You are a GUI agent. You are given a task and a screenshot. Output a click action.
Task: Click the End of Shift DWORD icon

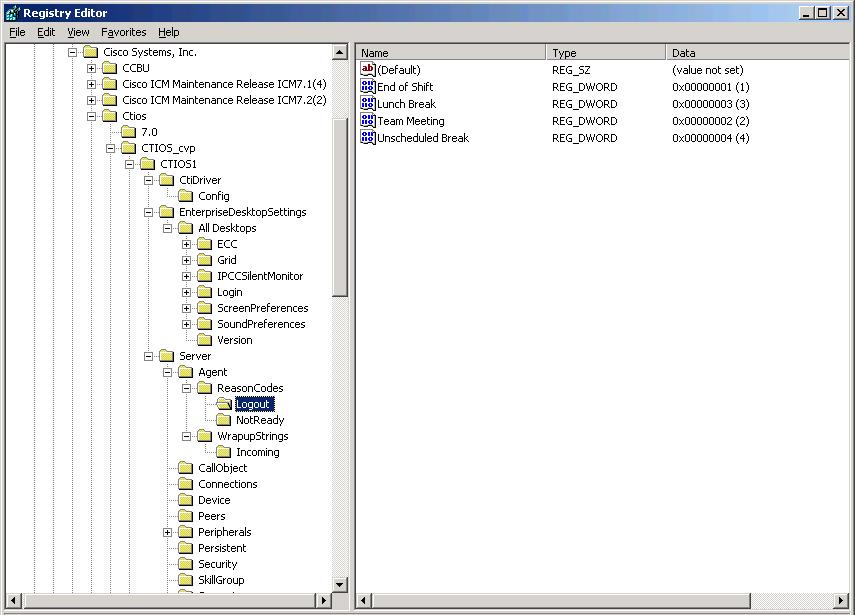368,87
